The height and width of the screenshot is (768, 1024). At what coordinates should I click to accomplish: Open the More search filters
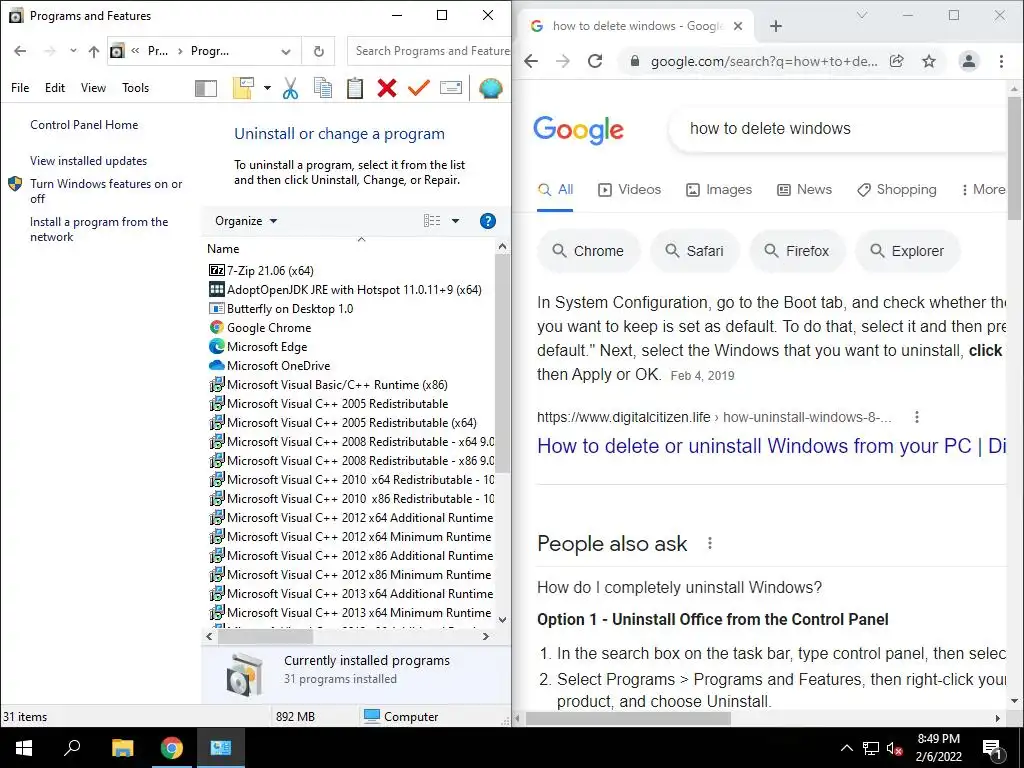[x=984, y=189]
